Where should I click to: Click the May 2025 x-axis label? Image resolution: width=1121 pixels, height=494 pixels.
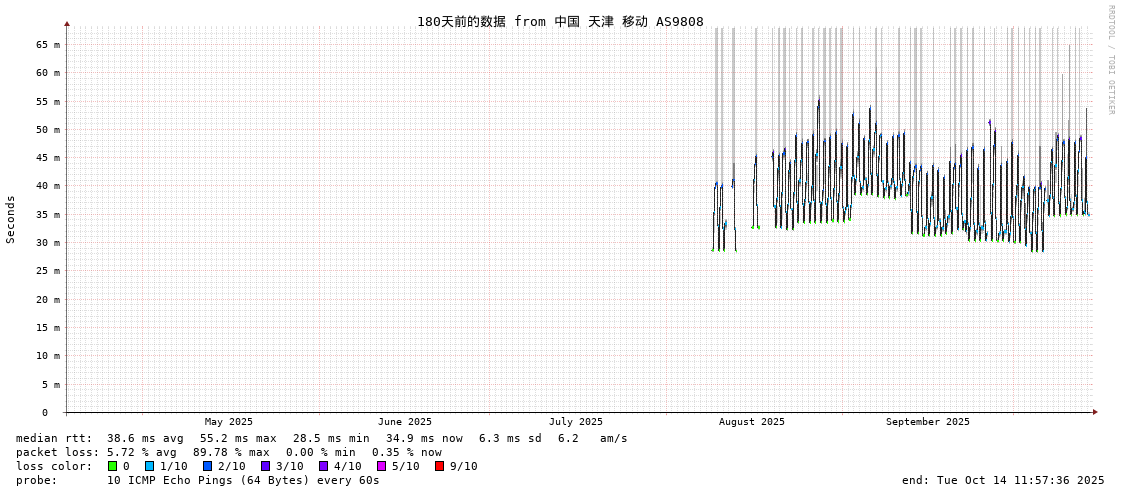229,422
